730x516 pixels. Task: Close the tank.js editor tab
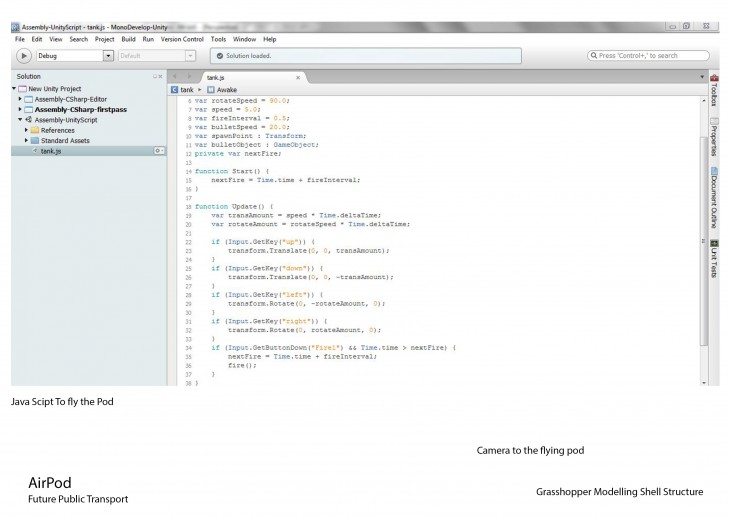298,77
